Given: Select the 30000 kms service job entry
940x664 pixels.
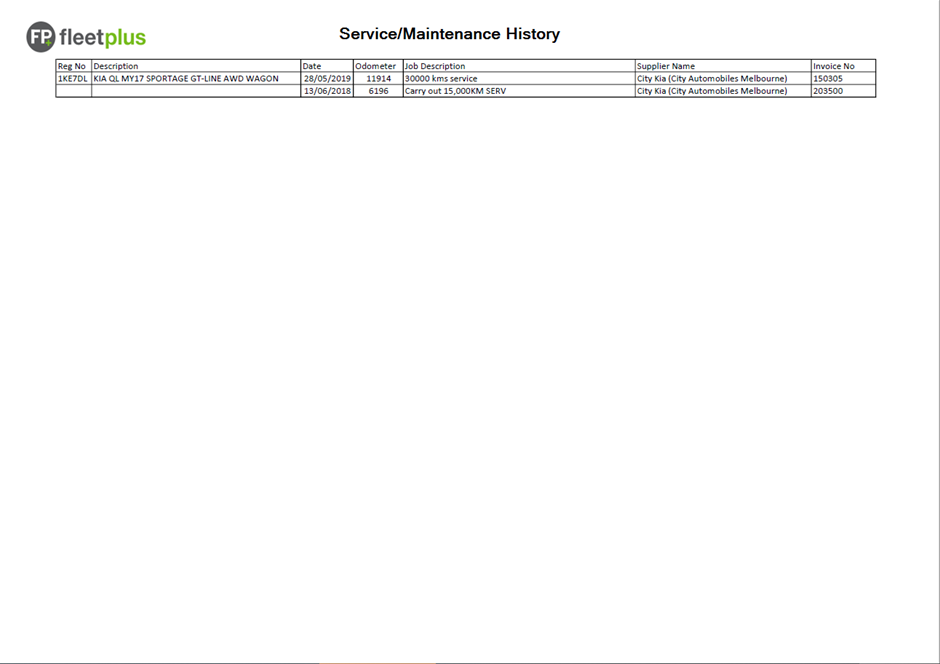Looking at the screenshot, I should point(441,78).
